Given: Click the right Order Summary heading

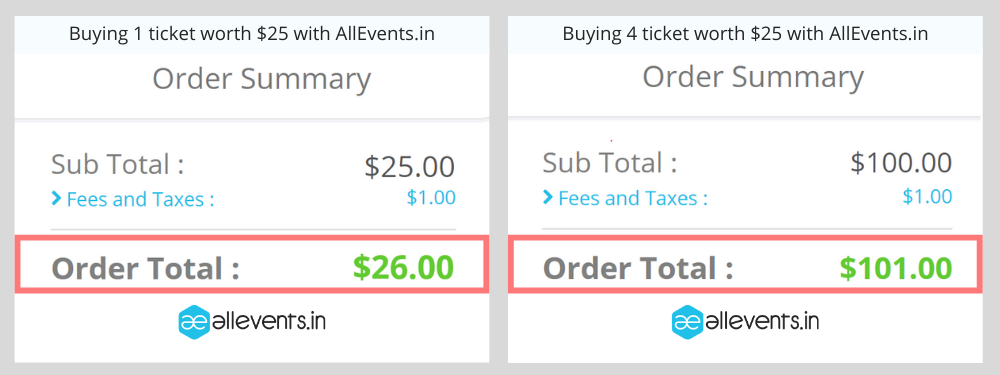Looking at the screenshot, I should [753, 77].
